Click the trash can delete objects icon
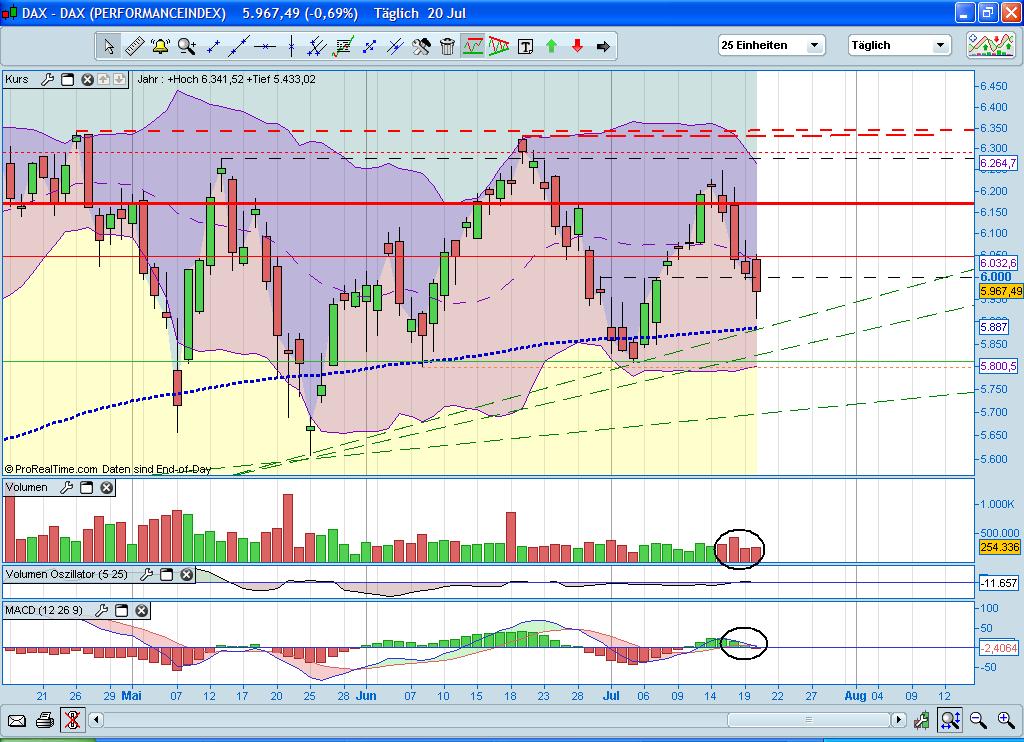Image resolution: width=1024 pixels, height=742 pixels. click(447, 46)
